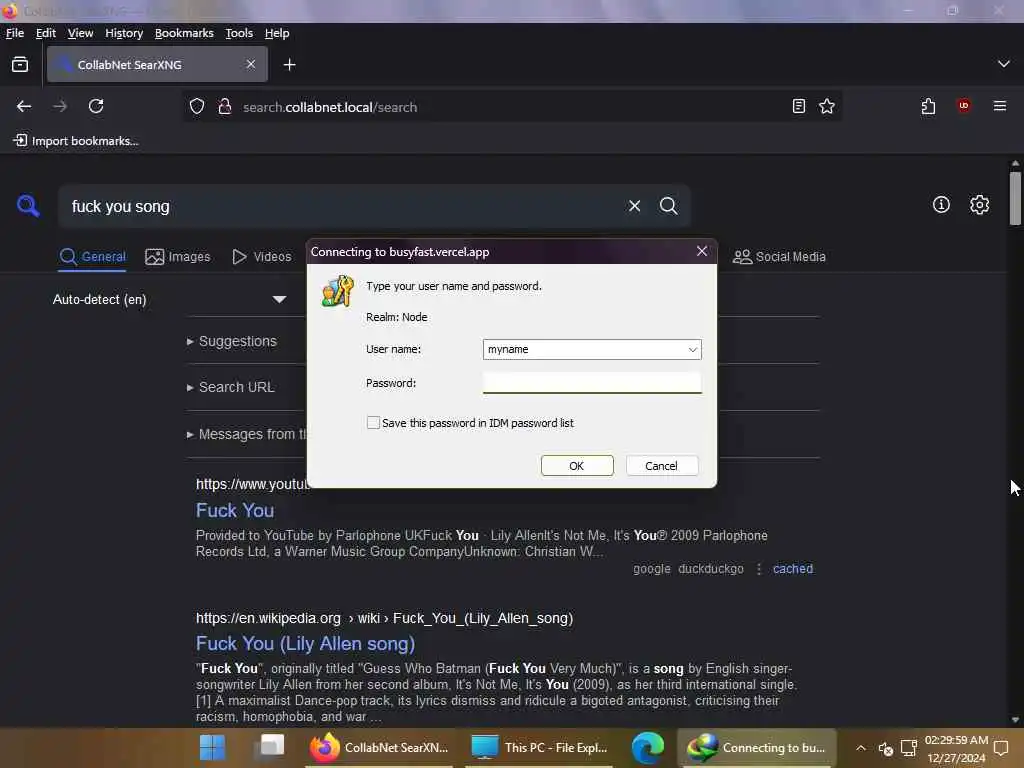Click the tracking protection shield icon
This screenshot has width=1024, height=768.
coord(197,106)
